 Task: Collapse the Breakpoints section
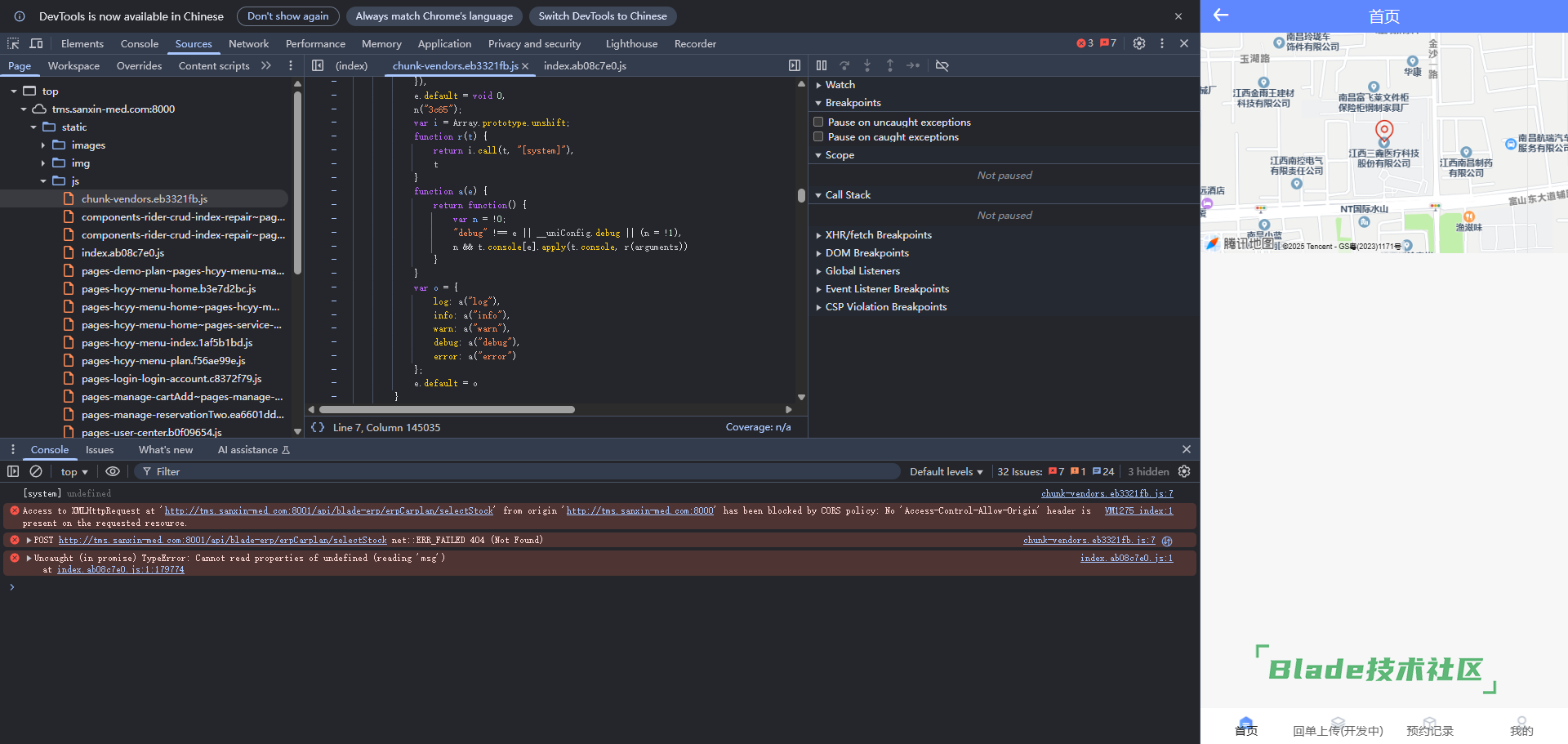(x=818, y=103)
